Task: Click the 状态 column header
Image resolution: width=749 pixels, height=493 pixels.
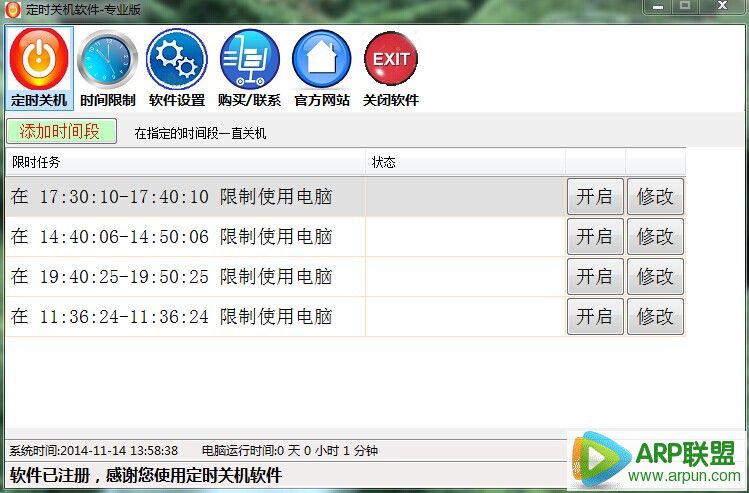Action: 466,162
